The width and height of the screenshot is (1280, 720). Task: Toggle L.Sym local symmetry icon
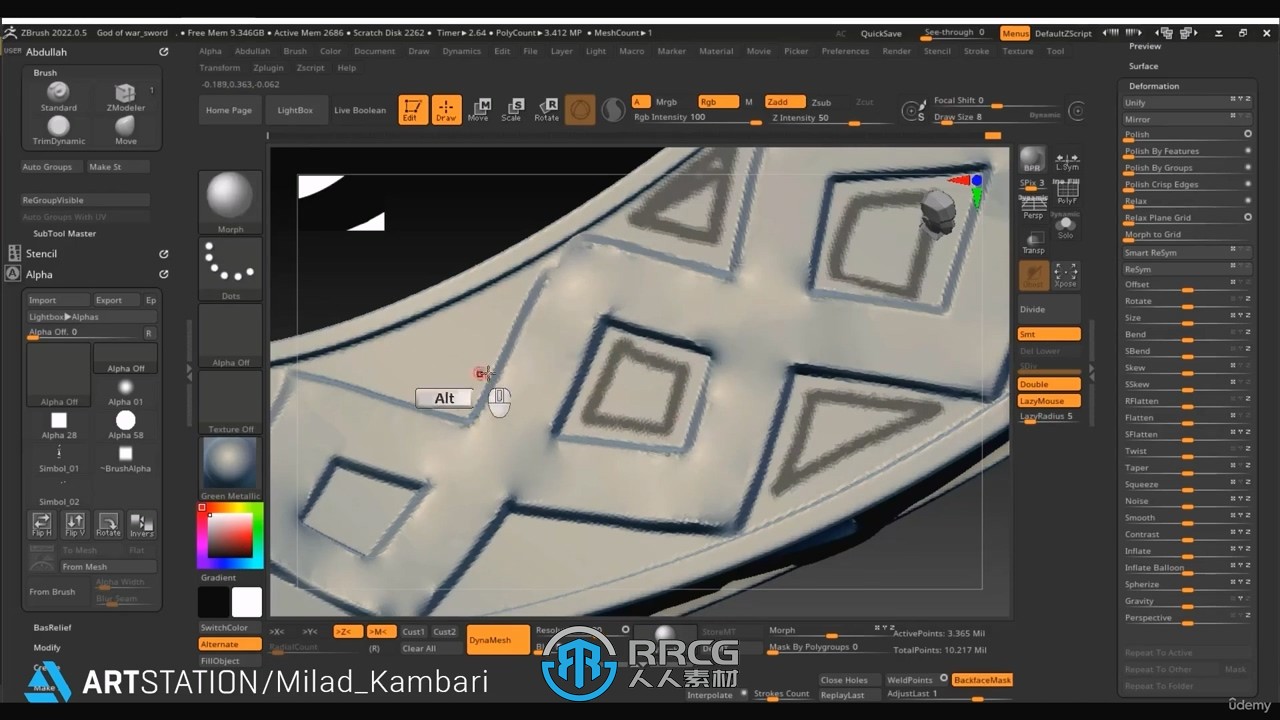(x=1067, y=160)
